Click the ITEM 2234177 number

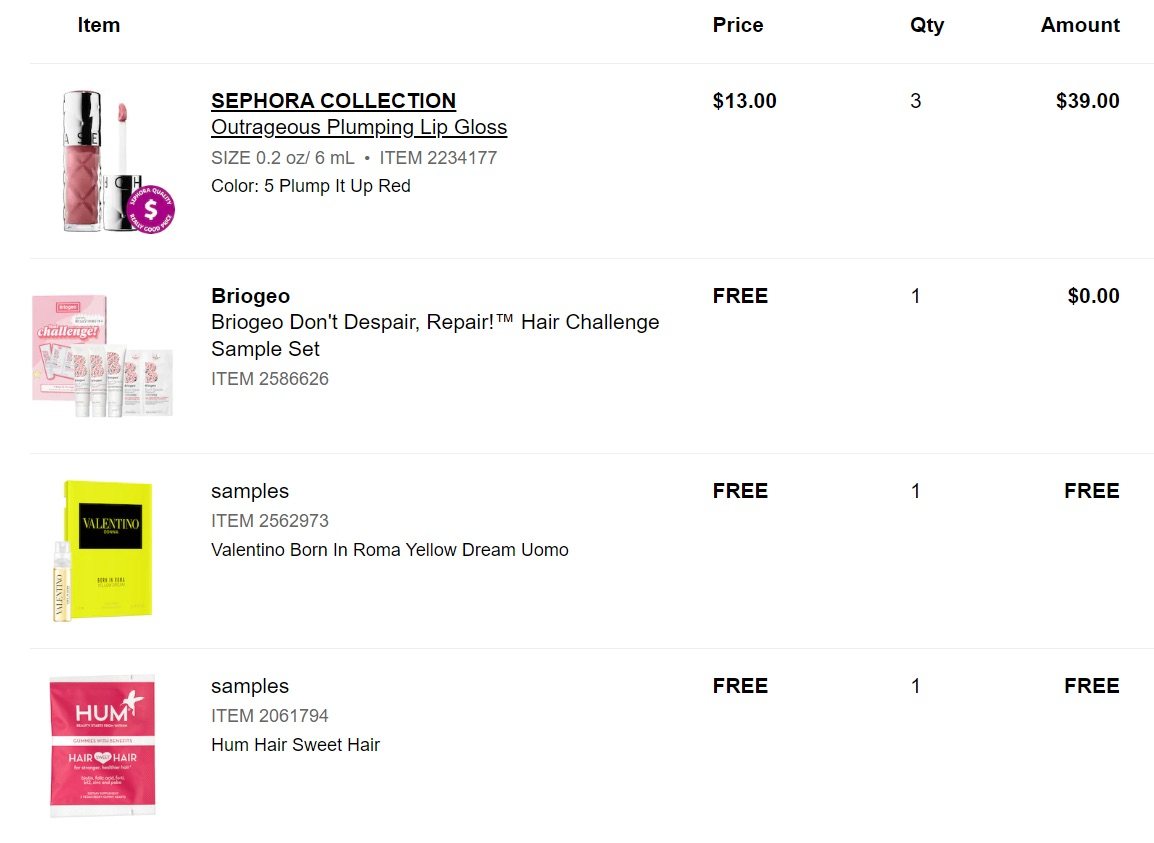click(439, 158)
